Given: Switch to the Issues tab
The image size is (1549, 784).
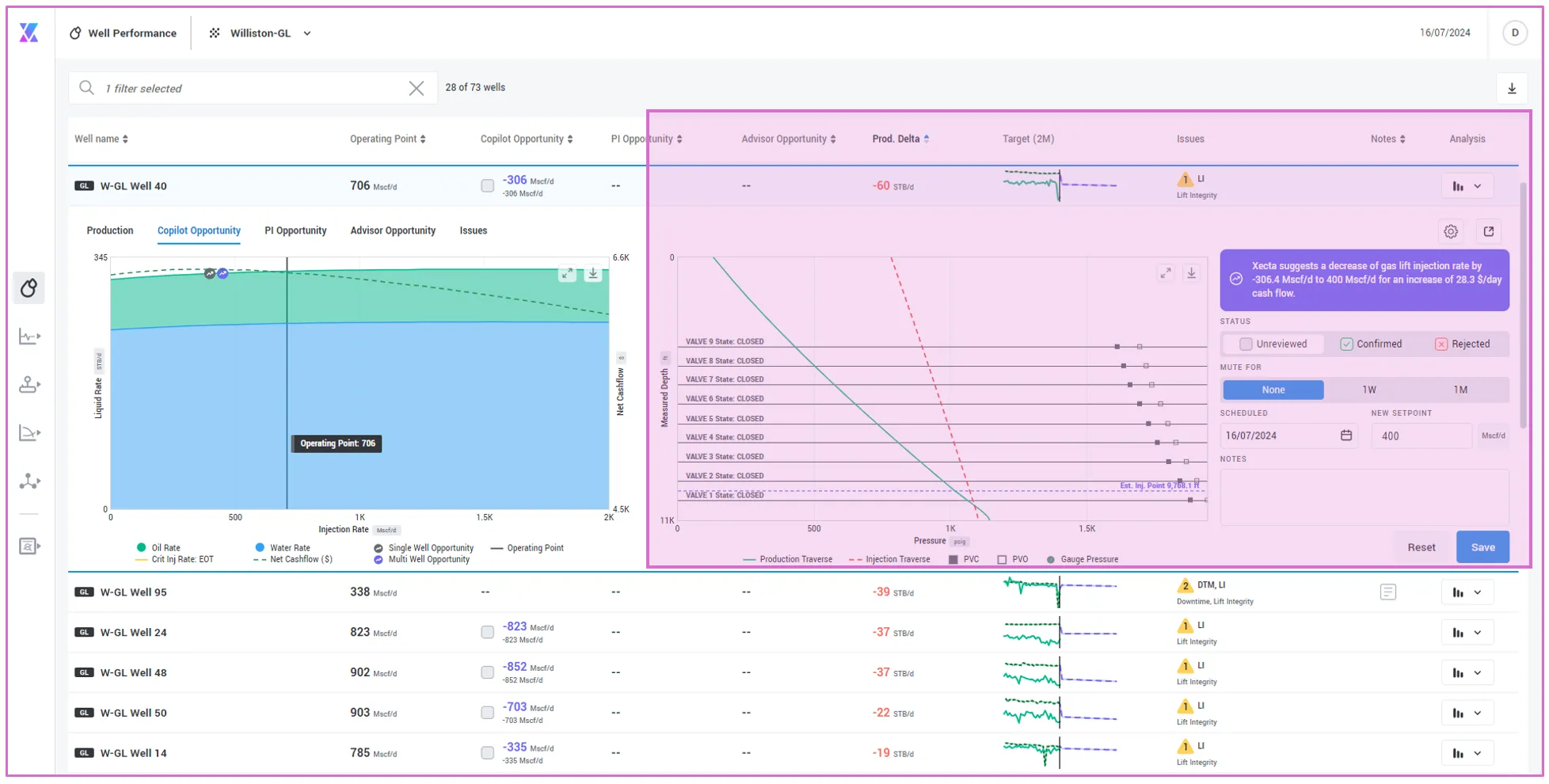Looking at the screenshot, I should 474,230.
